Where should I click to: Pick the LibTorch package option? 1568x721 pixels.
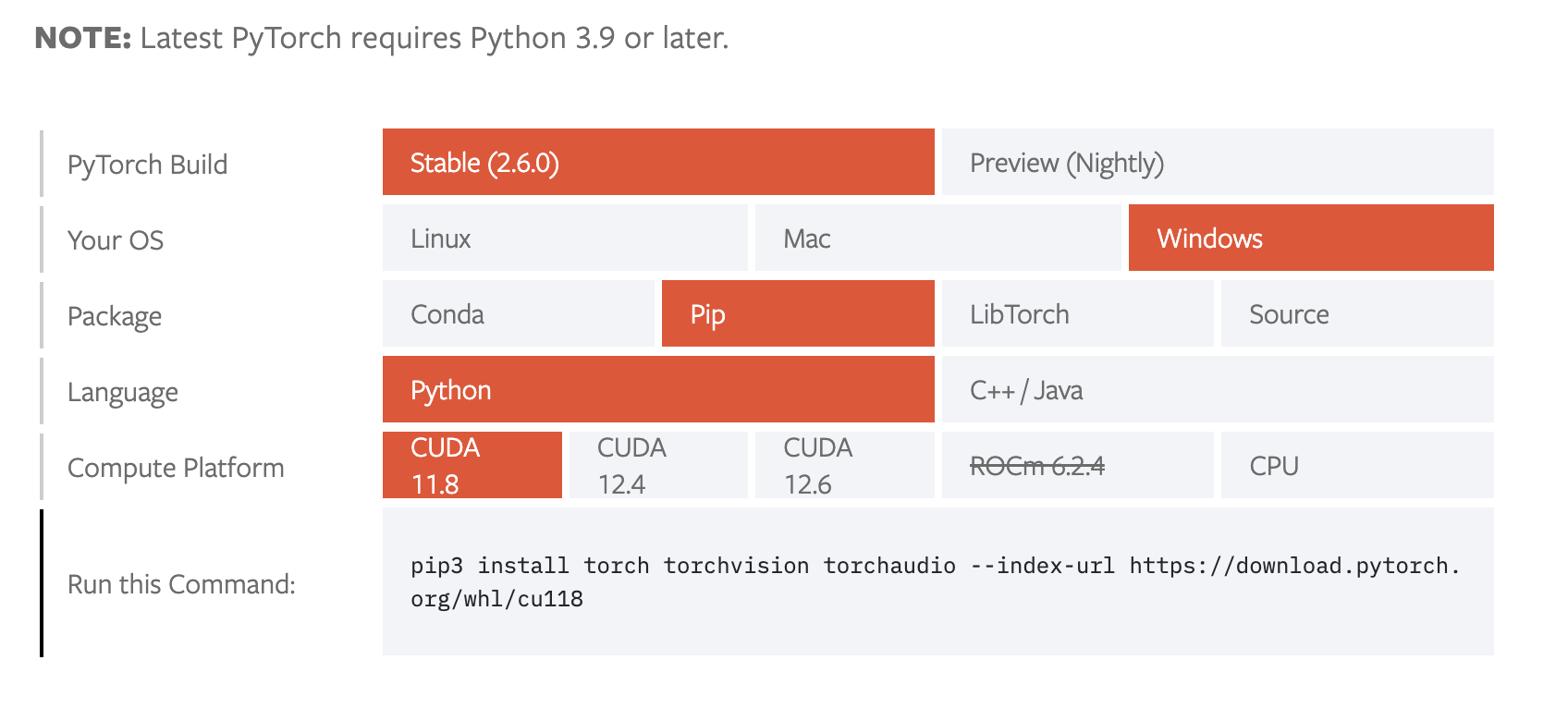coord(1077,314)
